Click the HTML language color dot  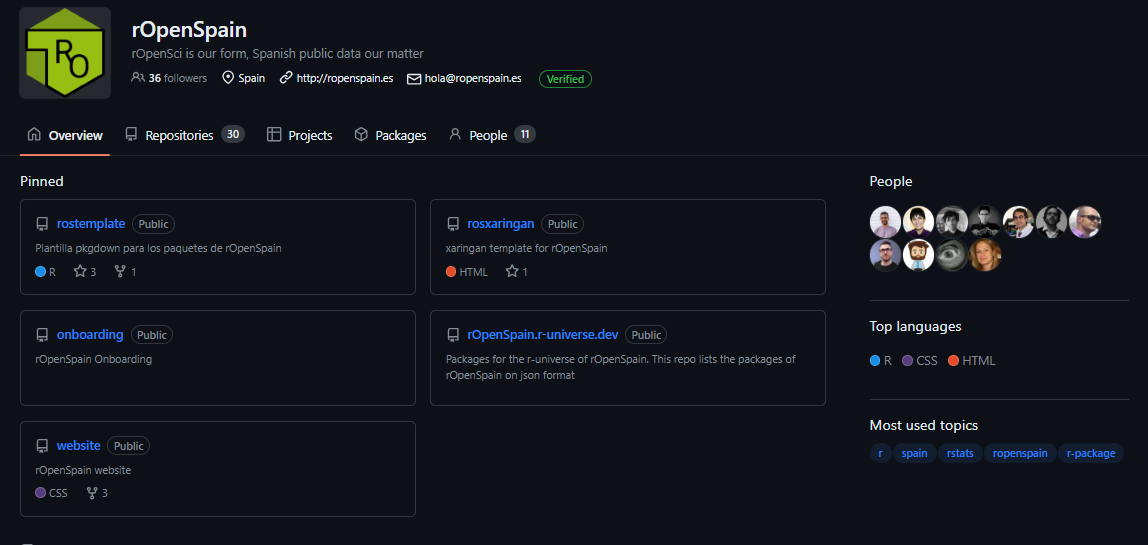(x=954, y=360)
